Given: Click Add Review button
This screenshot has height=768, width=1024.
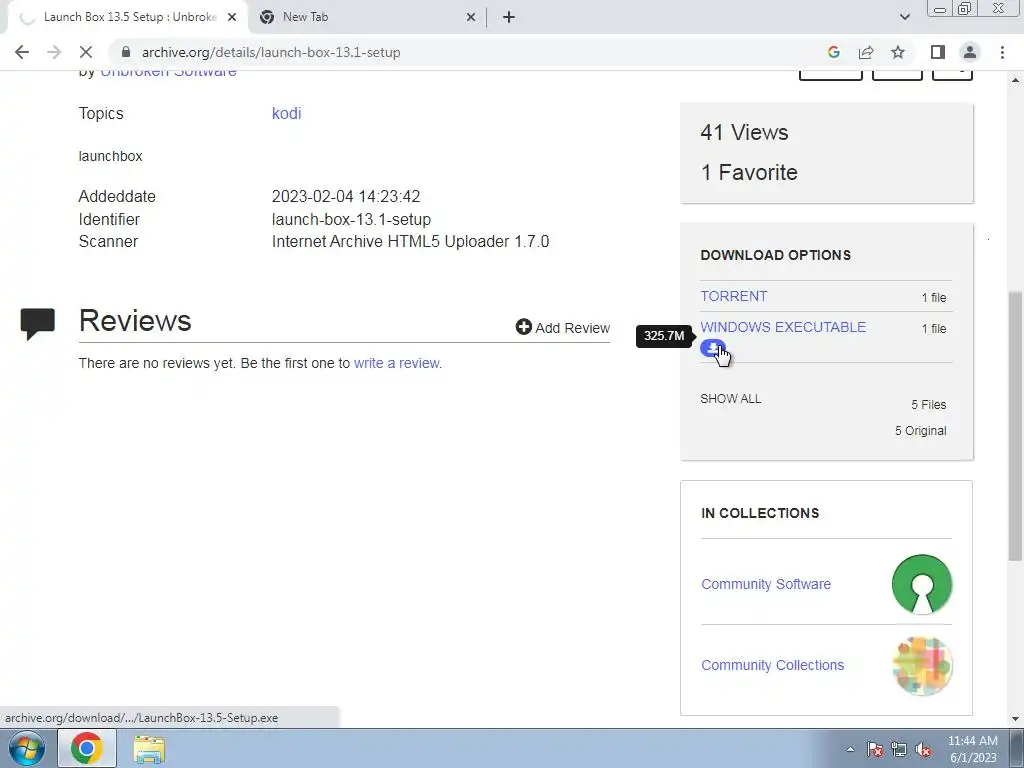Looking at the screenshot, I should [x=563, y=327].
